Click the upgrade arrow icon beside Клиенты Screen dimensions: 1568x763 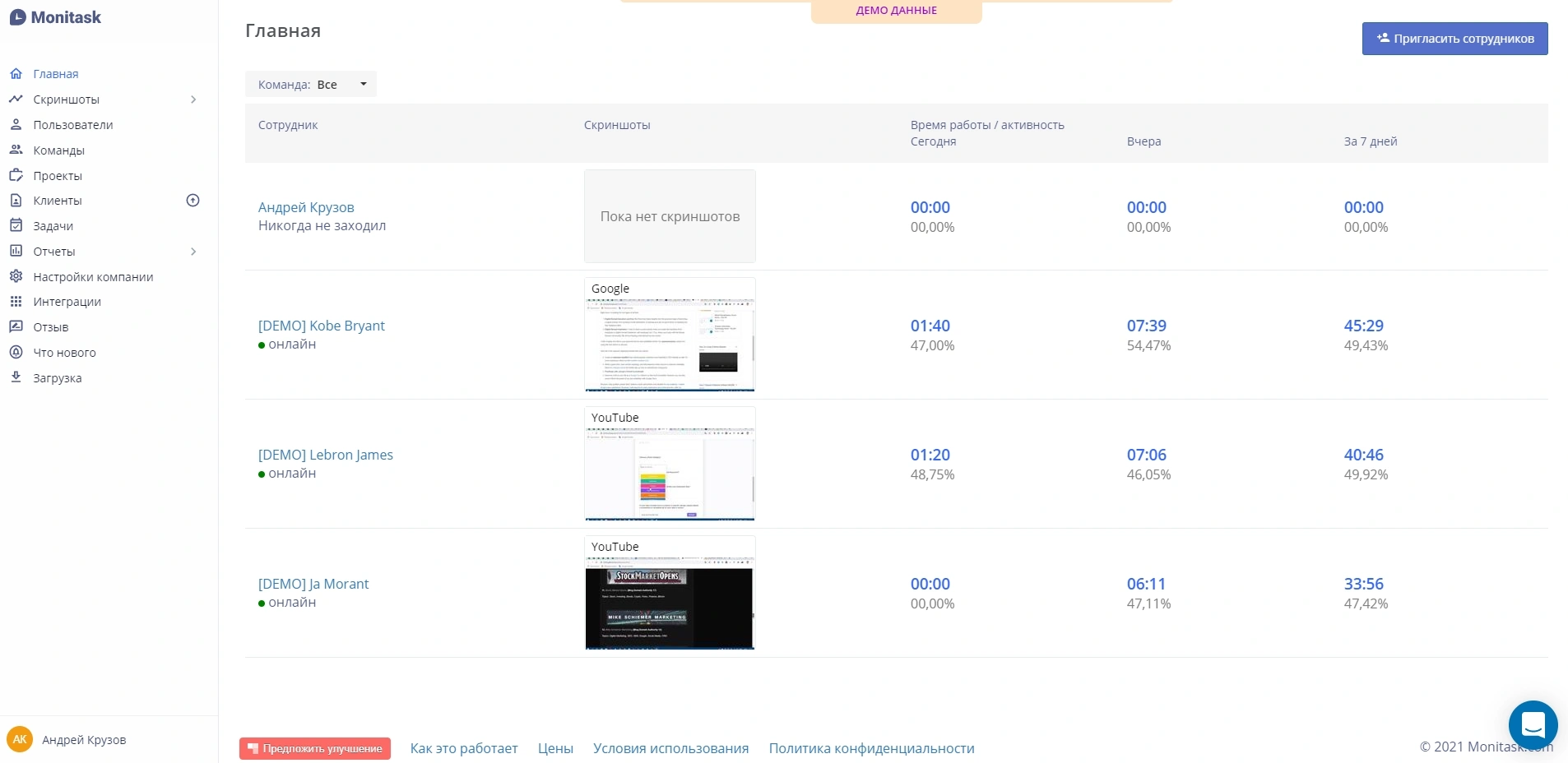coord(193,201)
